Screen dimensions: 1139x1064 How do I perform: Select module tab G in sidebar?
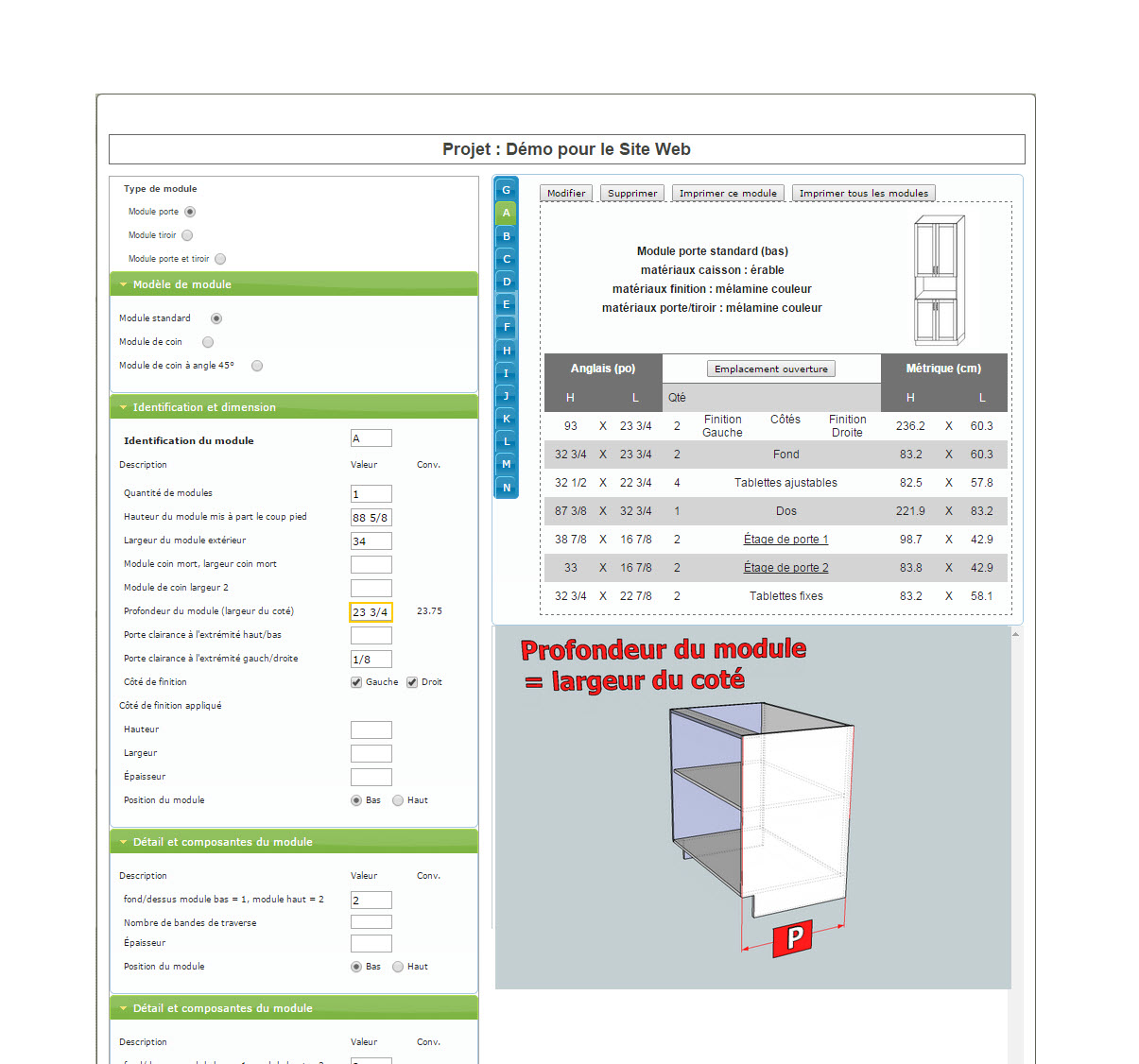click(506, 190)
